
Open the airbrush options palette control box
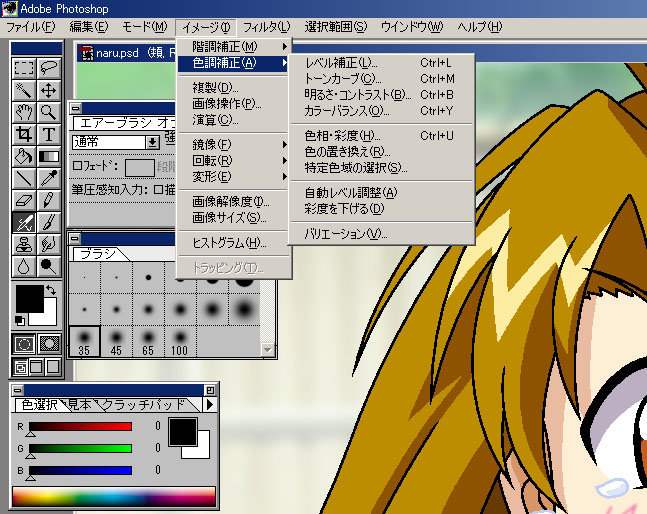76,108
